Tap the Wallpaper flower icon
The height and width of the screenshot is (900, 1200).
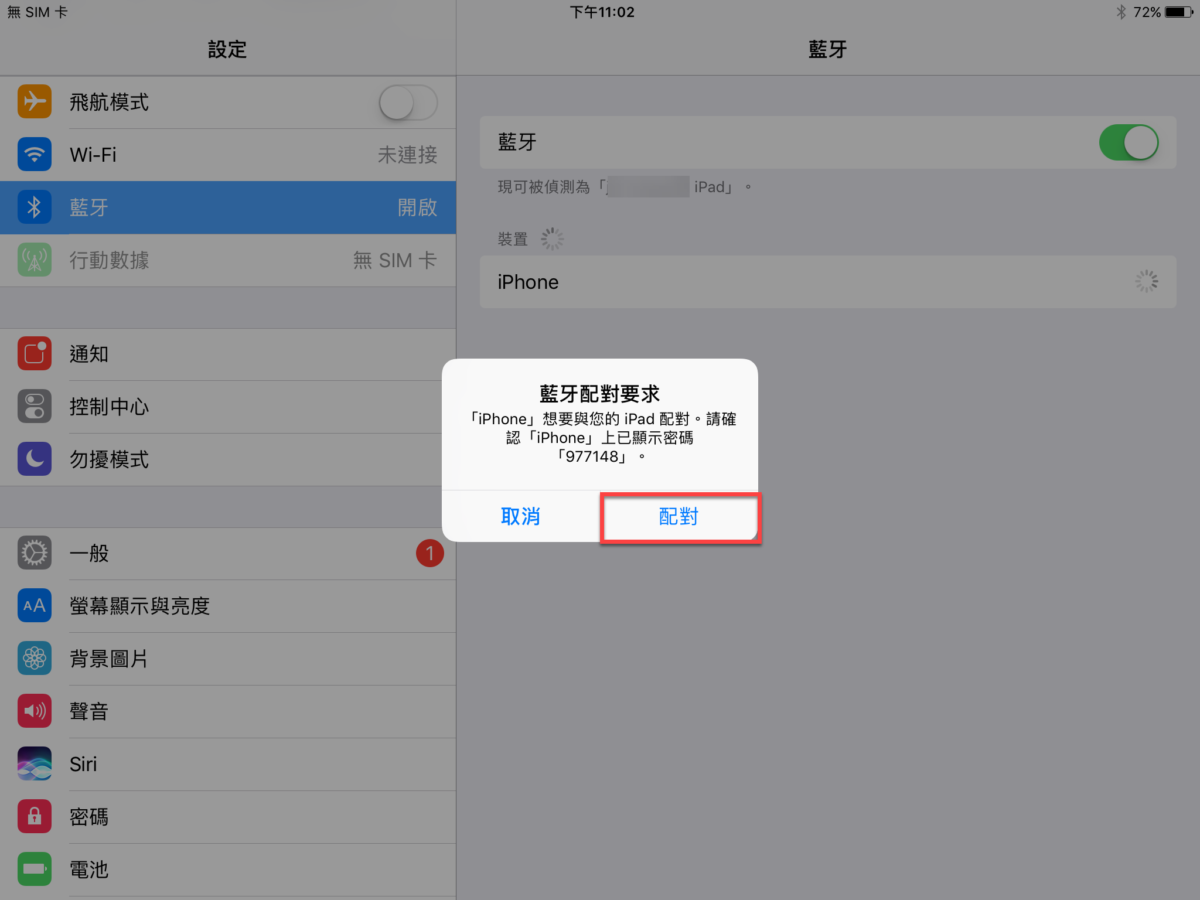coord(35,659)
